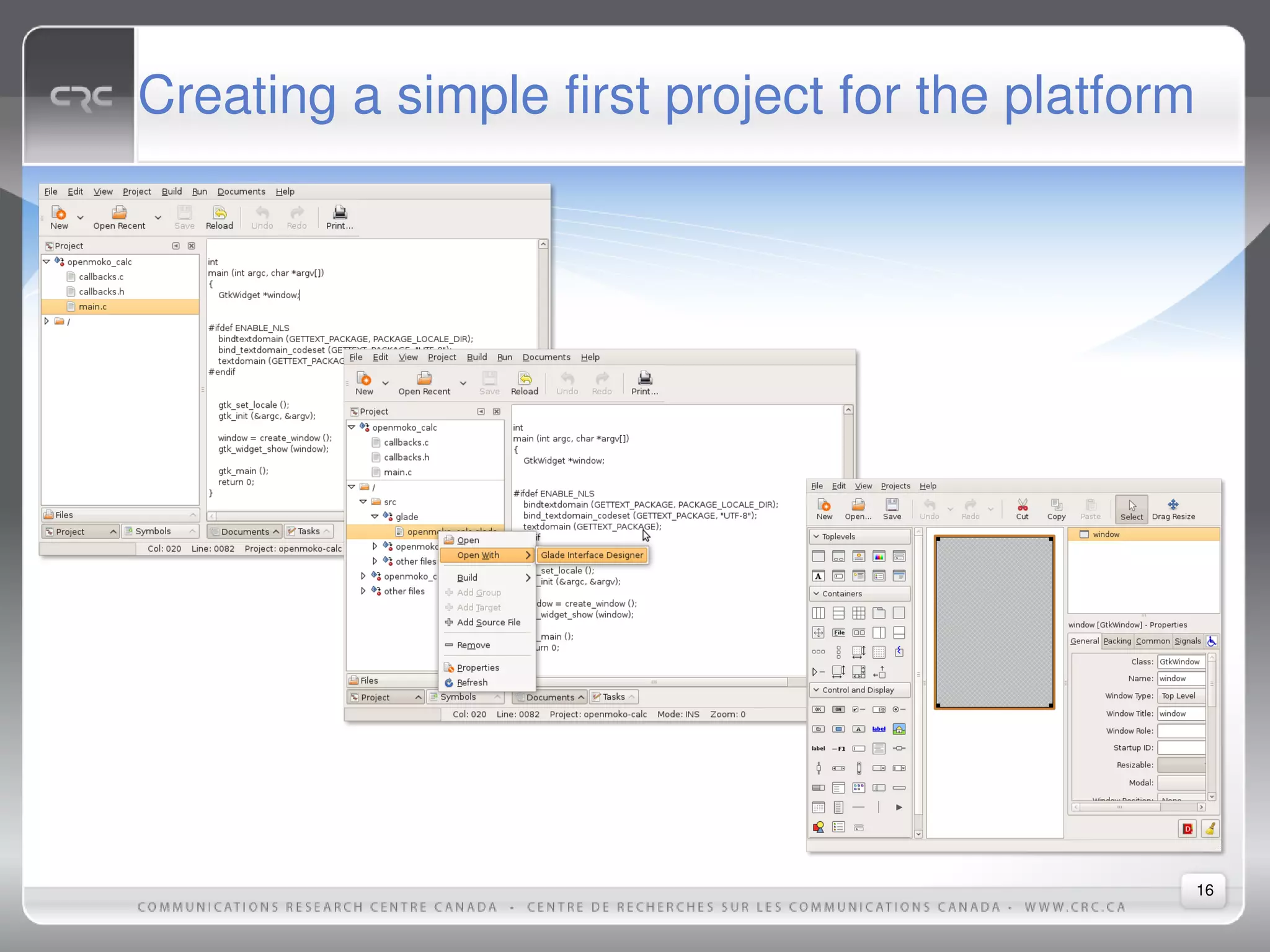Collapse openmoko_calc tree in back window
This screenshot has height=952, width=1270.
pyautogui.click(x=47, y=262)
